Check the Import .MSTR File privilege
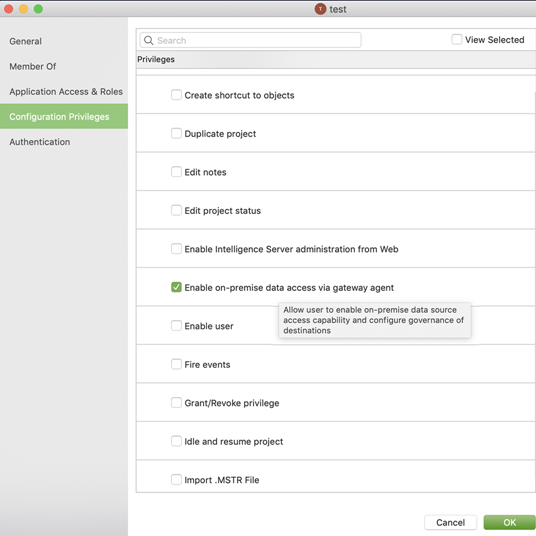Image resolution: width=536 pixels, height=536 pixels. (x=176, y=480)
